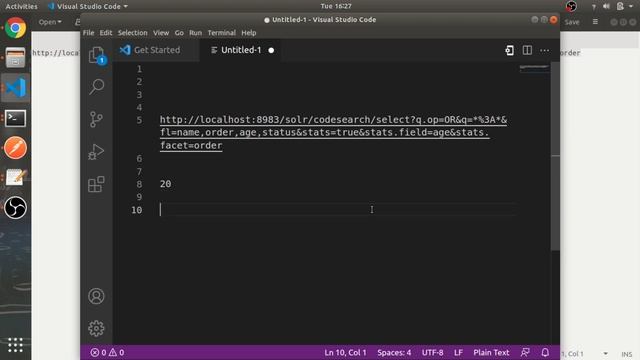
Task: Open the Help menu
Action: click(249, 33)
